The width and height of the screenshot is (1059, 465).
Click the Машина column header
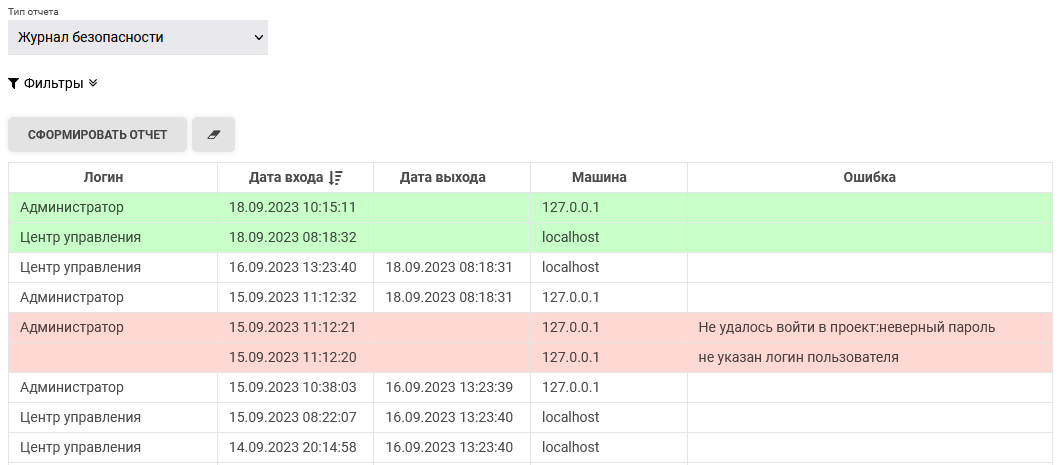click(599, 177)
